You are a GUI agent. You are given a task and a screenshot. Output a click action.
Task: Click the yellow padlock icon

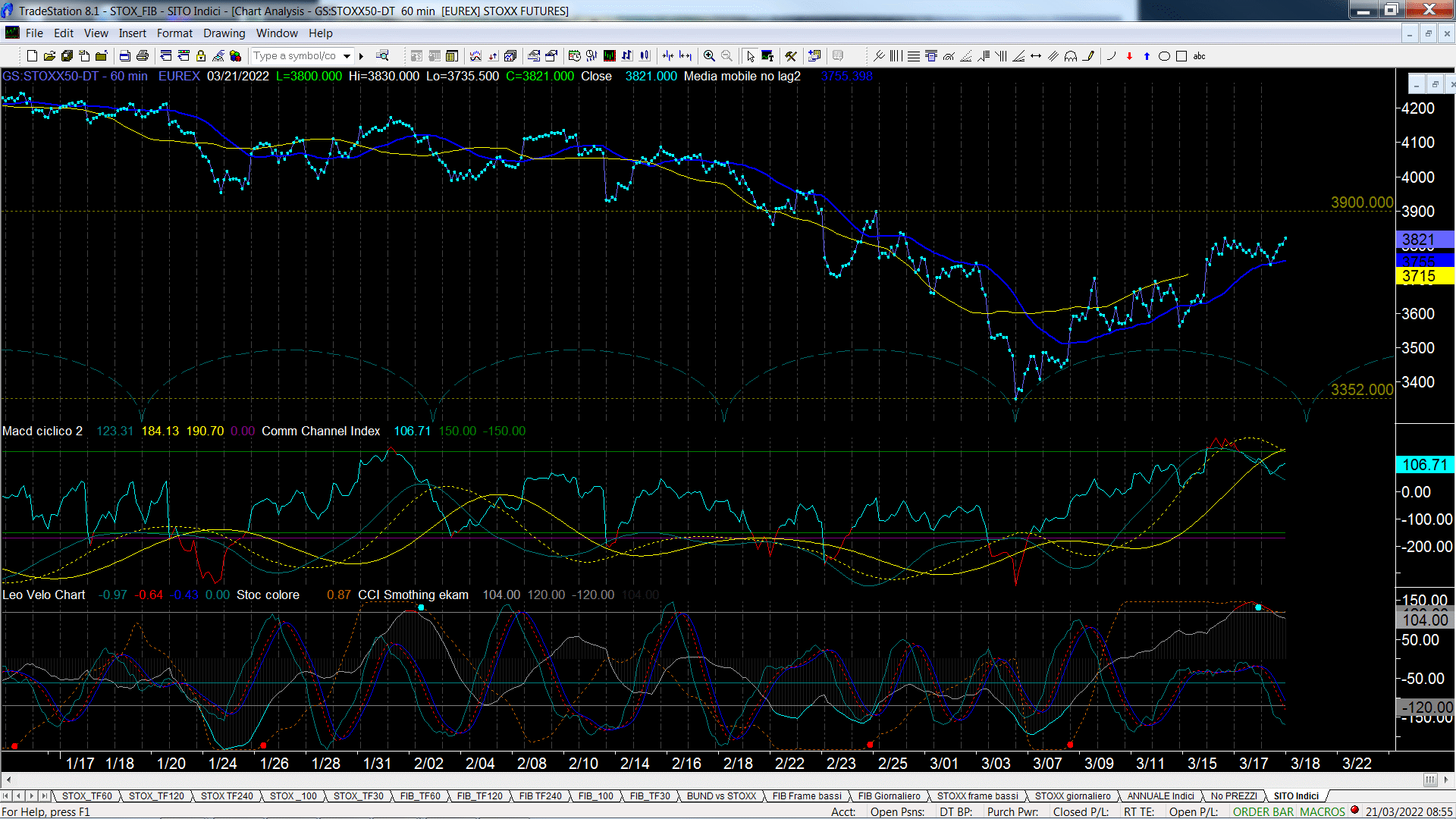pyautogui.click(x=201, y=55)
